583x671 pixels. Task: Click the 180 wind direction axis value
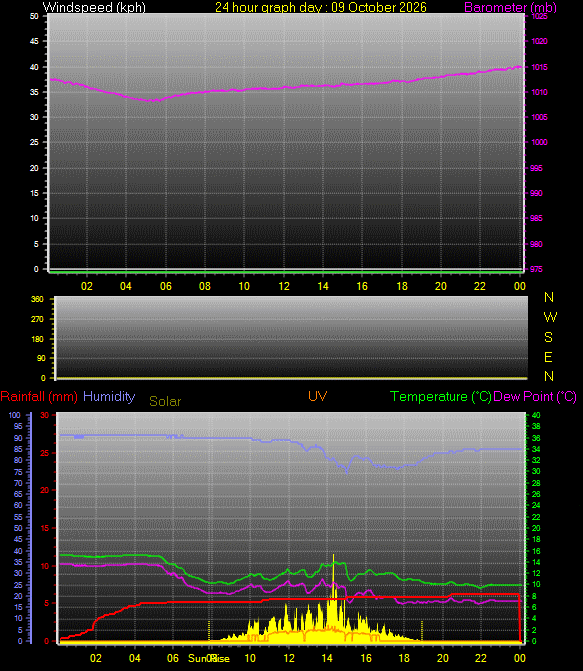tap(37, 339)
